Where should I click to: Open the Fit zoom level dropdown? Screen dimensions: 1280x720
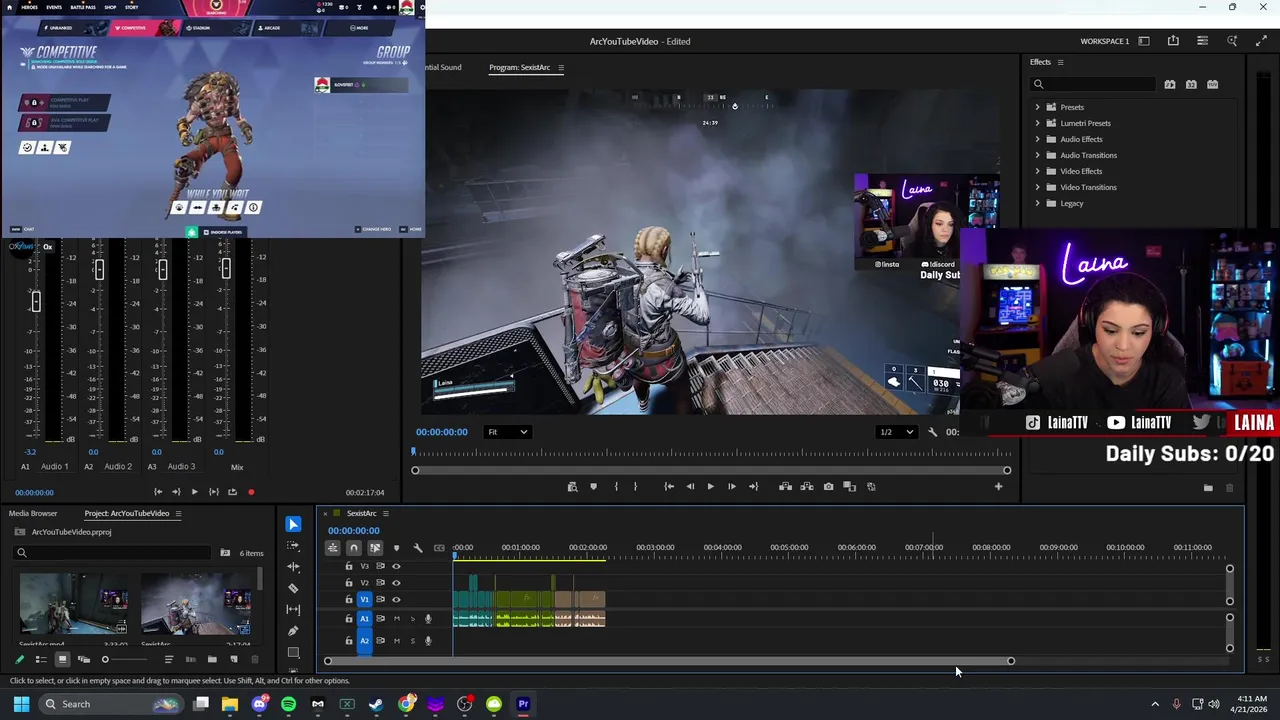click(x=507, y=432)
